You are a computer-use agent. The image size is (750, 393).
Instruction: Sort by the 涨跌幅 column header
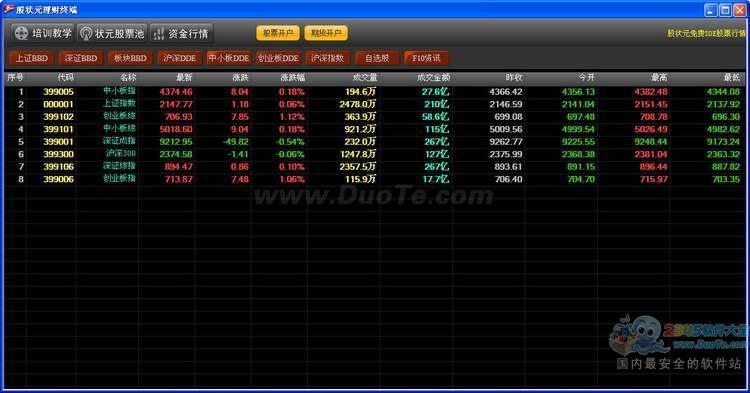pos(292,77)
